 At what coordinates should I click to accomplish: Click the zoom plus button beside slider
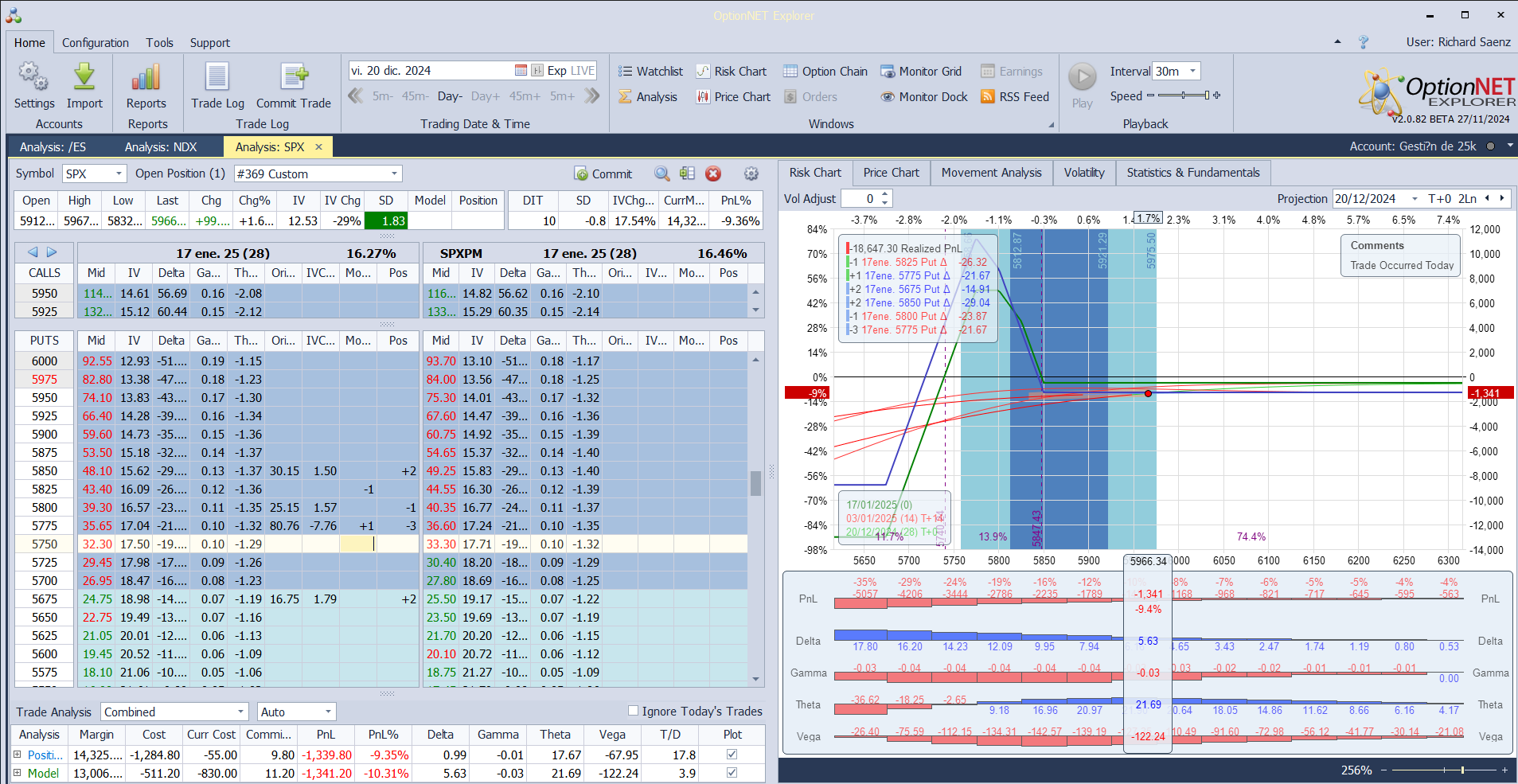pos(1504,770)
